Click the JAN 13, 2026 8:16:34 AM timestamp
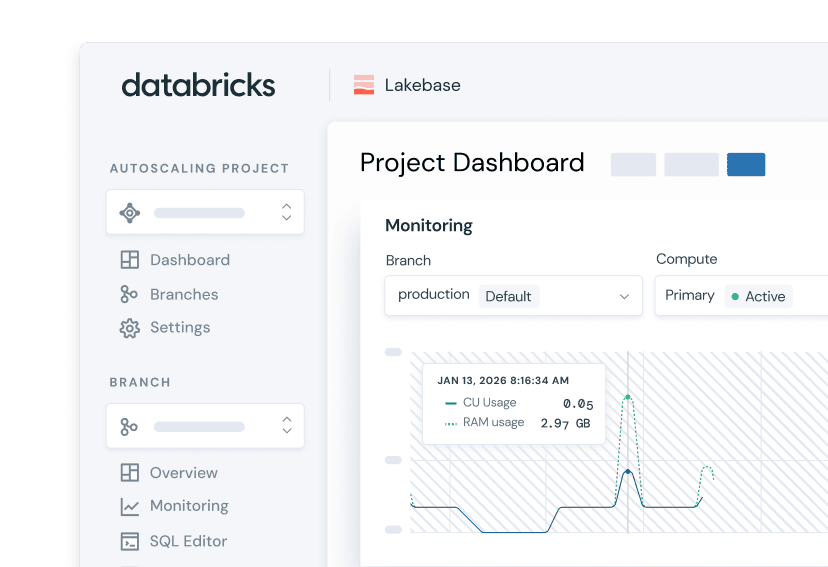Screen dimensions: 828x567 pos(503,381)
